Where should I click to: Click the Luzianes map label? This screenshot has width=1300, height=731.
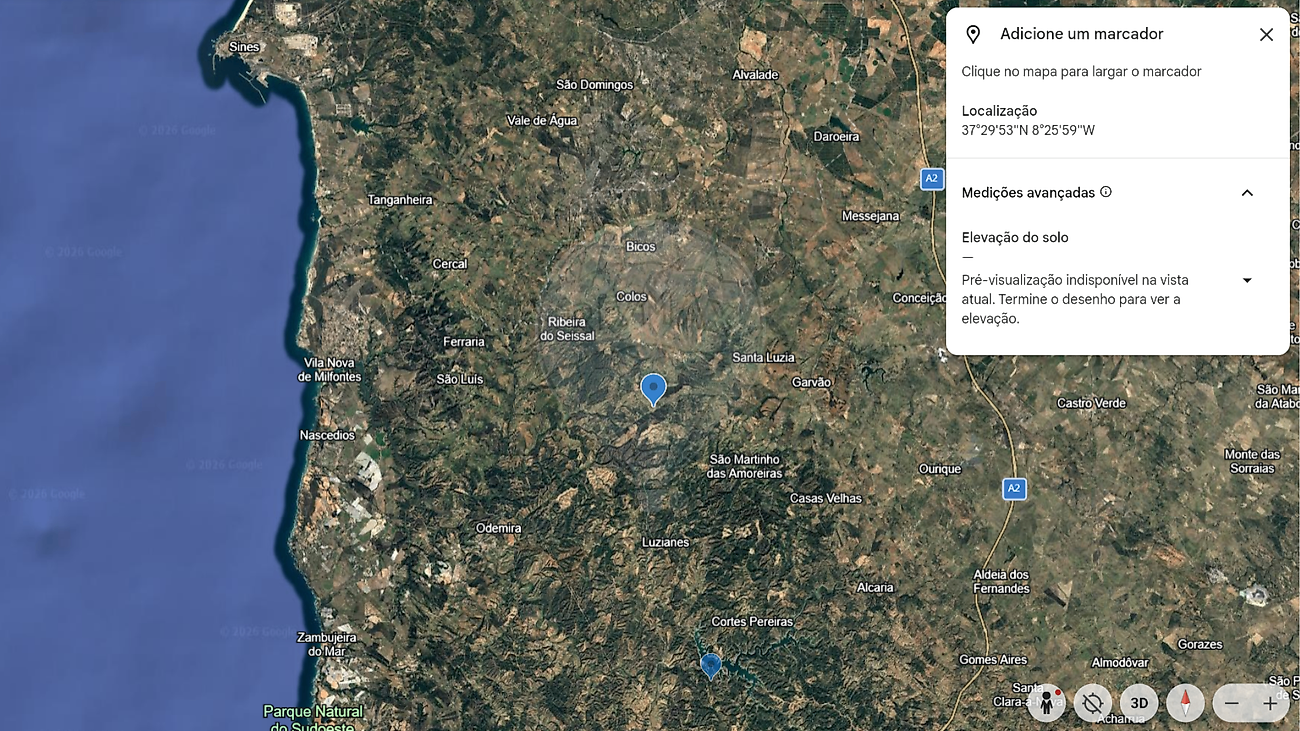pyautogui.click(x=666, y=542)
